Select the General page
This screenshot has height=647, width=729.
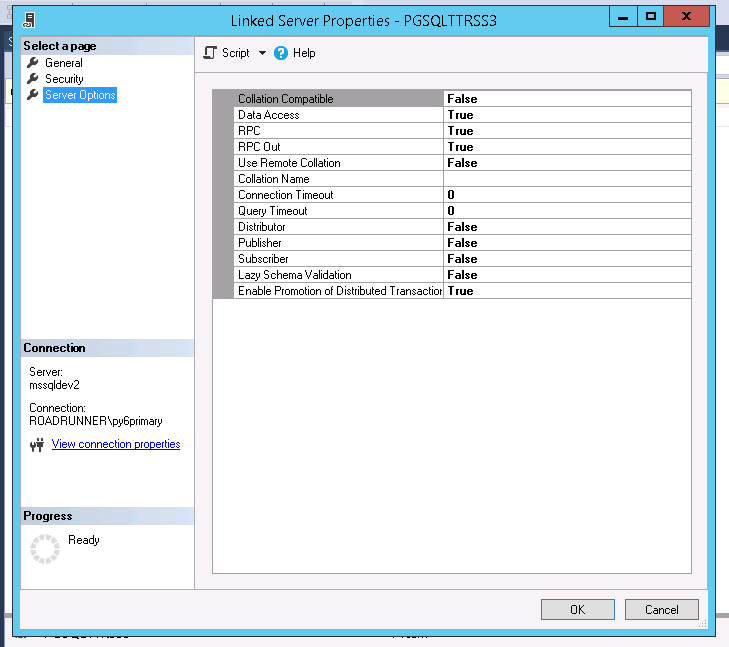pos(64,63)
